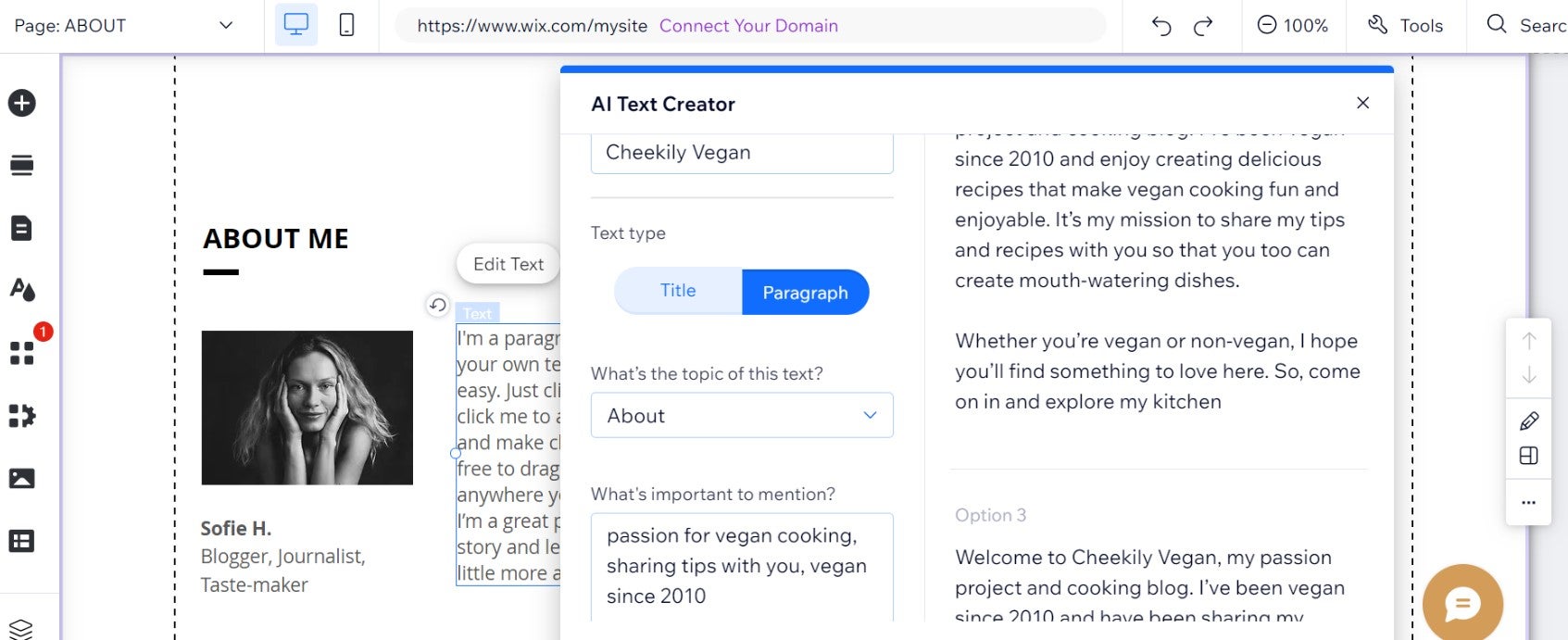Image resolution: width=1568 pixels, height=640 pixels.
Task: Switch to desktop view
Action: tap(296, 25)
